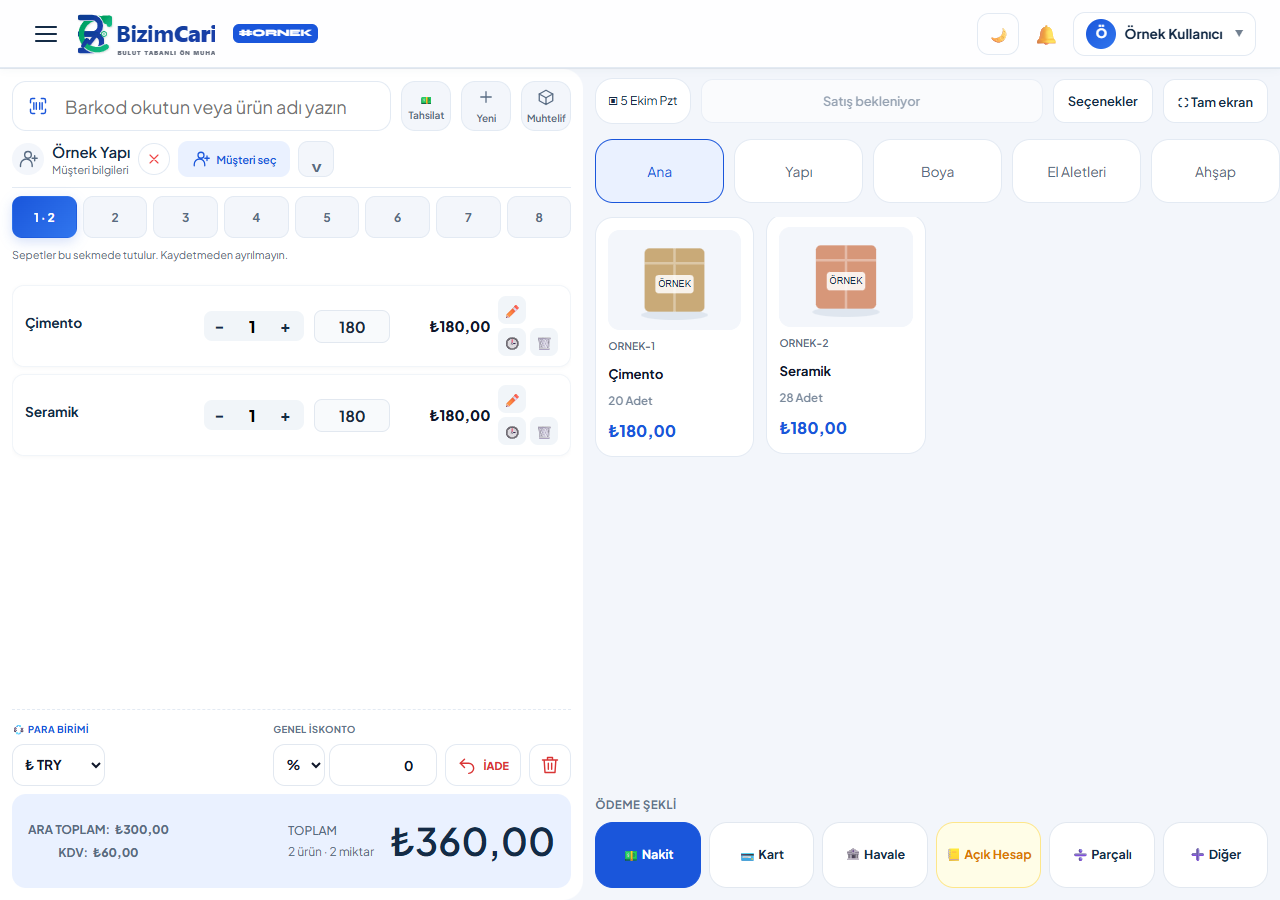Image resolution: width=1280 pixels, height=900 pixels.
Task: Open the Tahsilat collection button
Action: [426, 106]
